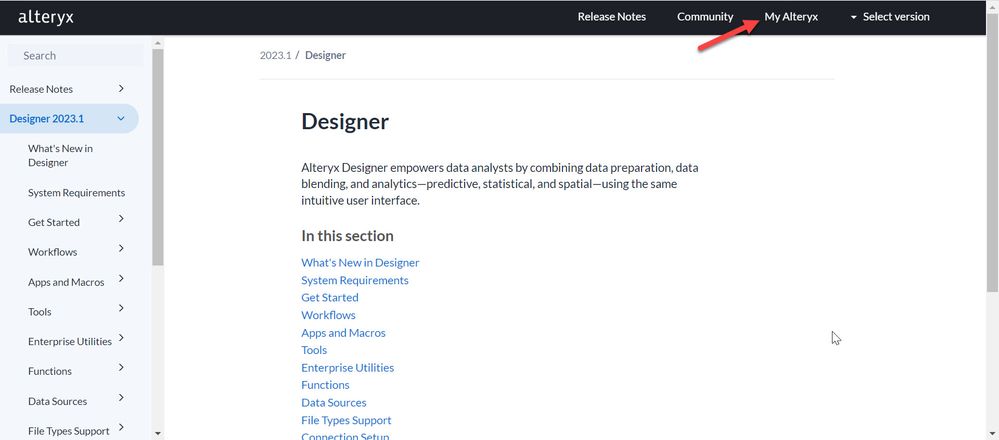Click the sidebar scrollbar thumb
This screenshot has height=440, width=999.
(158, 157)
